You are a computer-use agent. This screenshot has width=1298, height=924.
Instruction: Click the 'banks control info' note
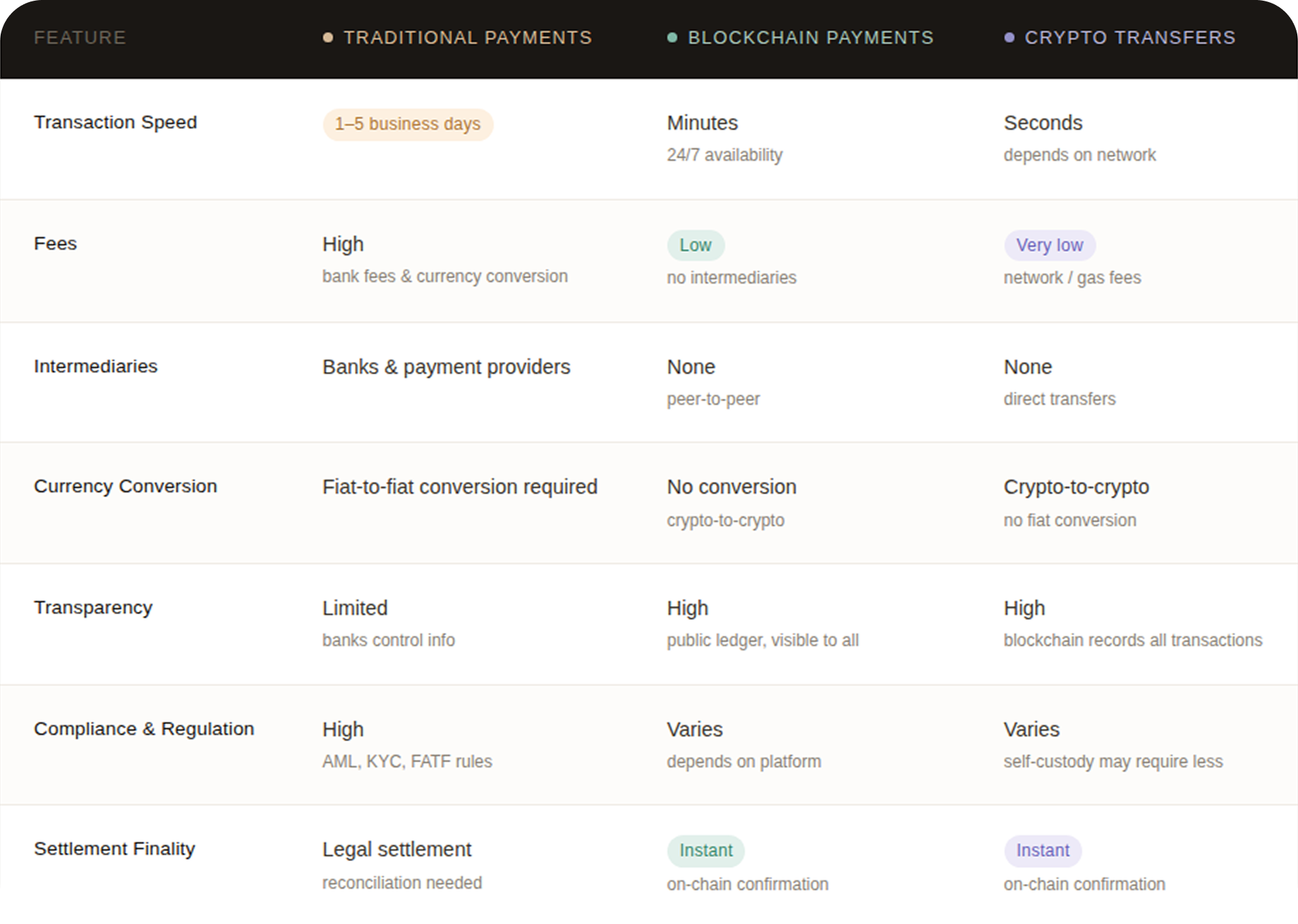click(388, 640)
